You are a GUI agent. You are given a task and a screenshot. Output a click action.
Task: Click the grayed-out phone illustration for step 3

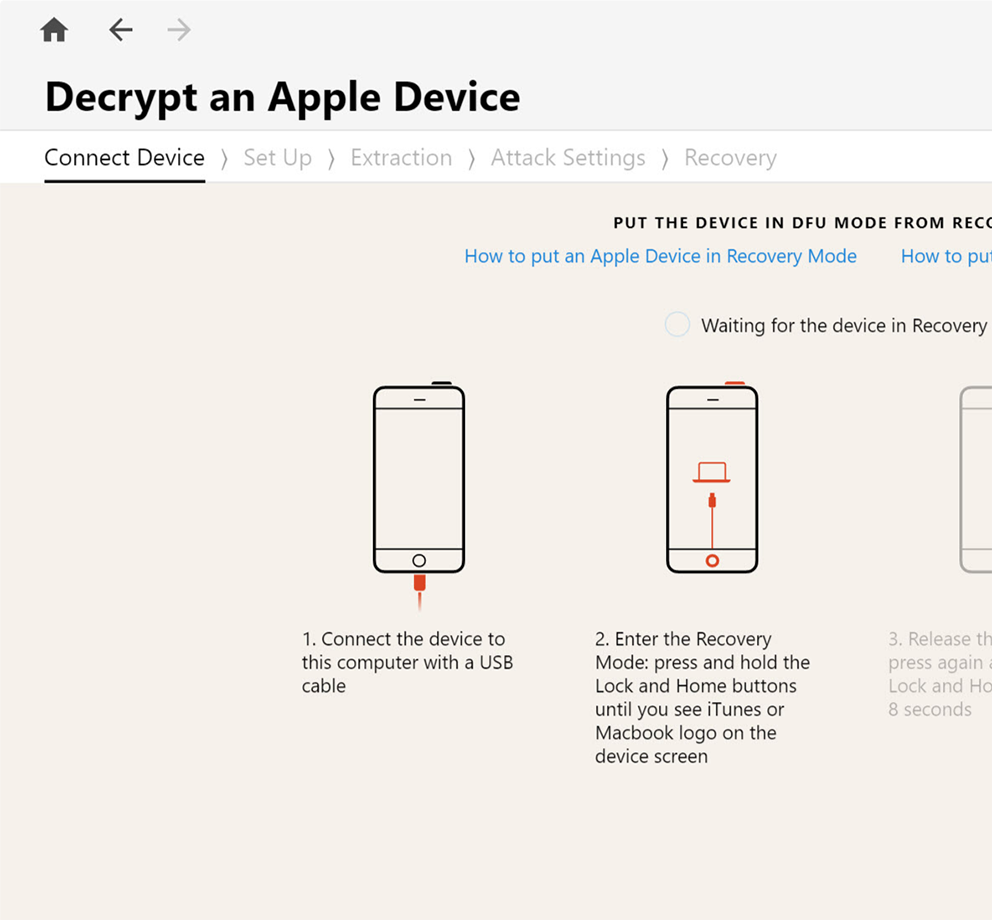[x=975, y=478]
